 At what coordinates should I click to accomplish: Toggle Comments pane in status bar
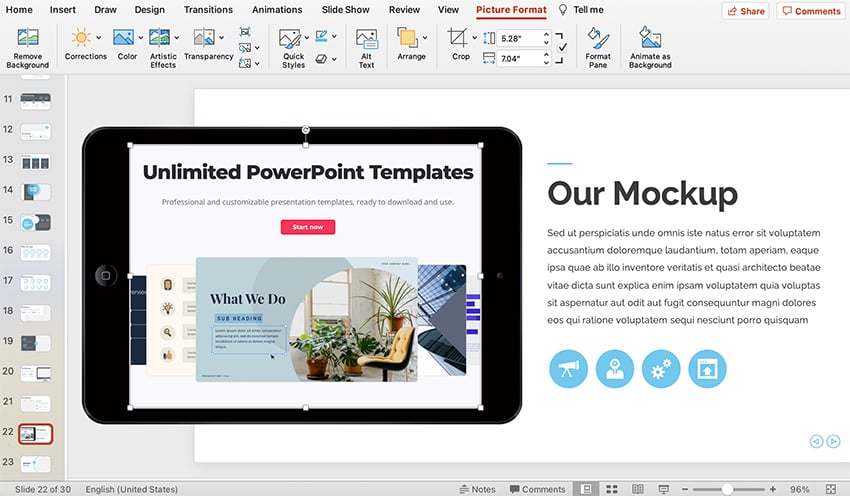coord(537,489)
